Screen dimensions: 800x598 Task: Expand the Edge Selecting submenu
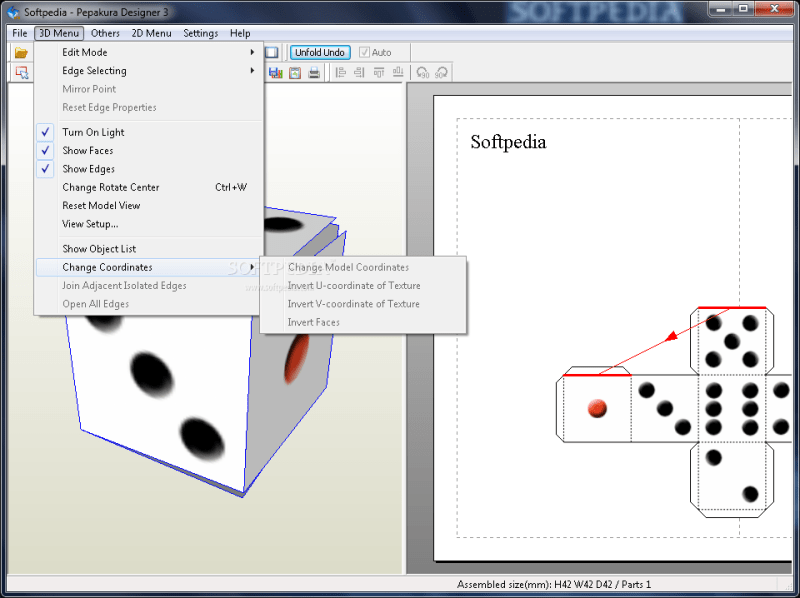click(x=148, y=70)
